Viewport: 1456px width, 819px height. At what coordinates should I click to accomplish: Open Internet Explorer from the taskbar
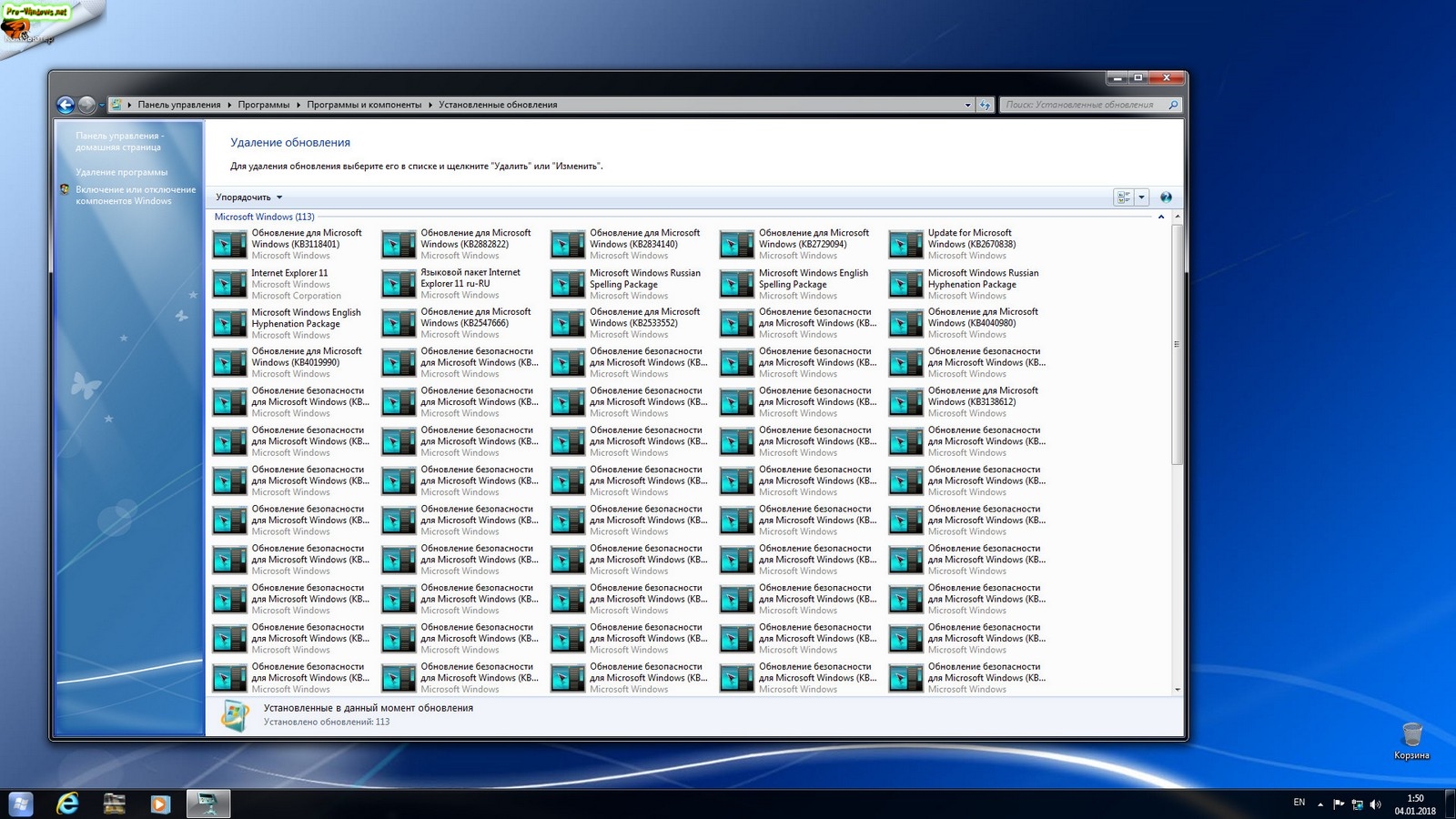pos(67,804)
